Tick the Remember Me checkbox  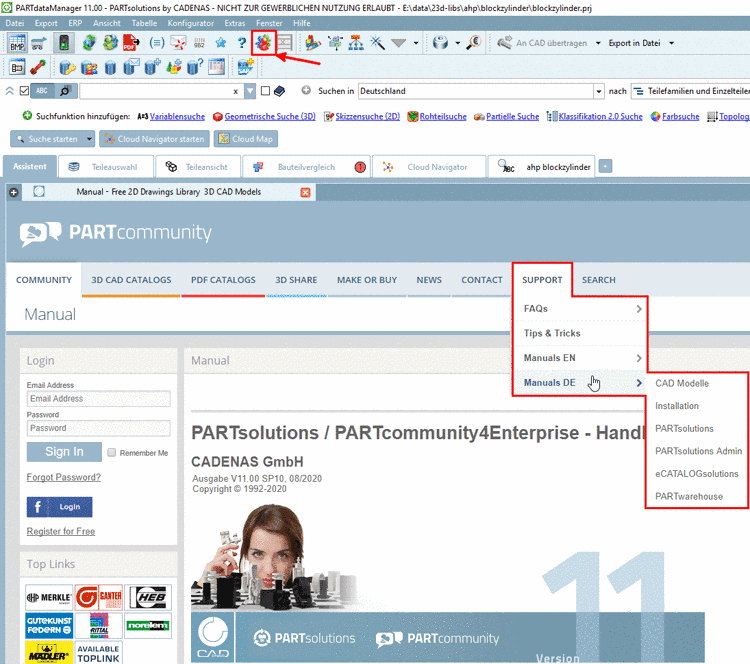point(111,453)
